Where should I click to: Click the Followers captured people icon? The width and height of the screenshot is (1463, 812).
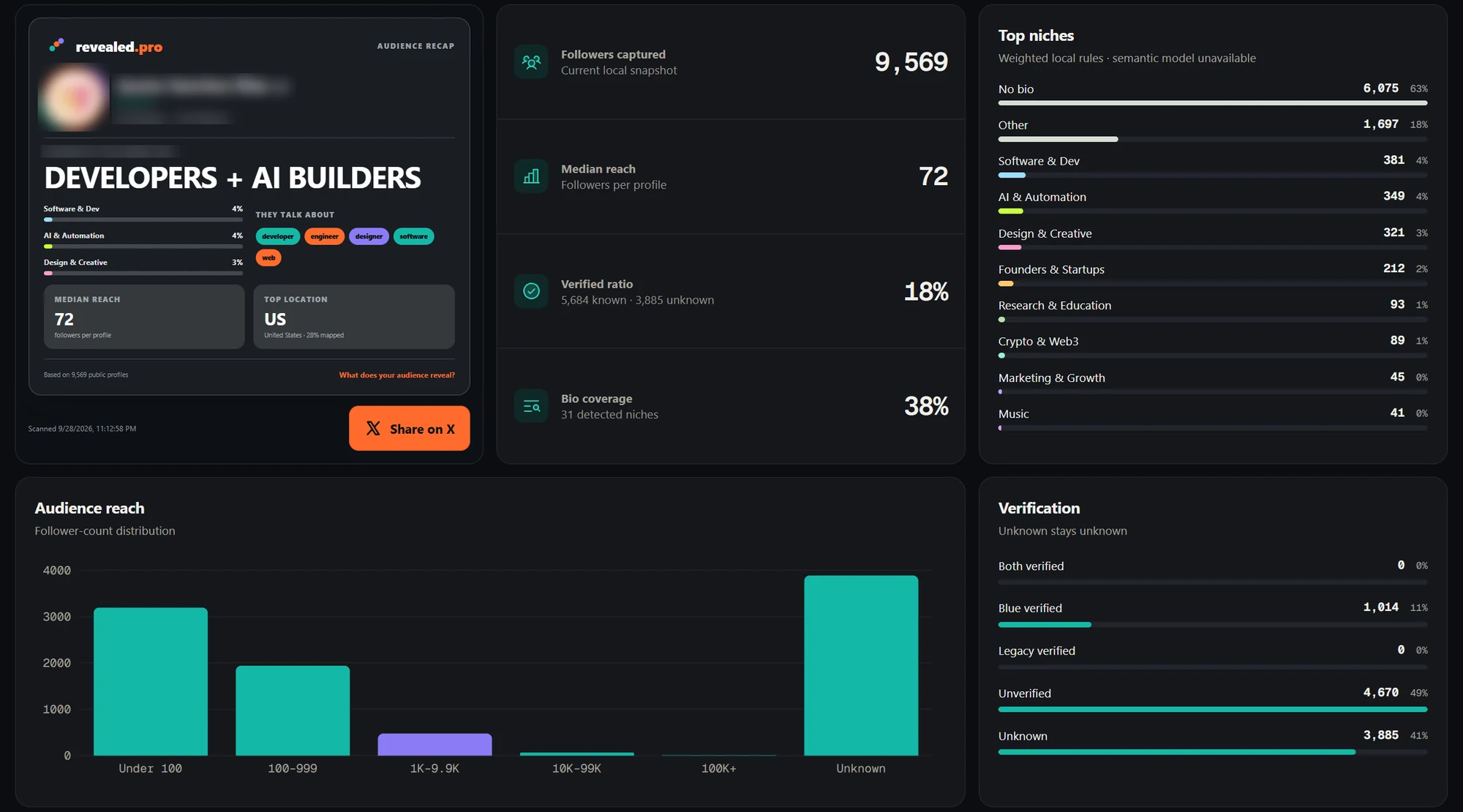coord(531,62)
